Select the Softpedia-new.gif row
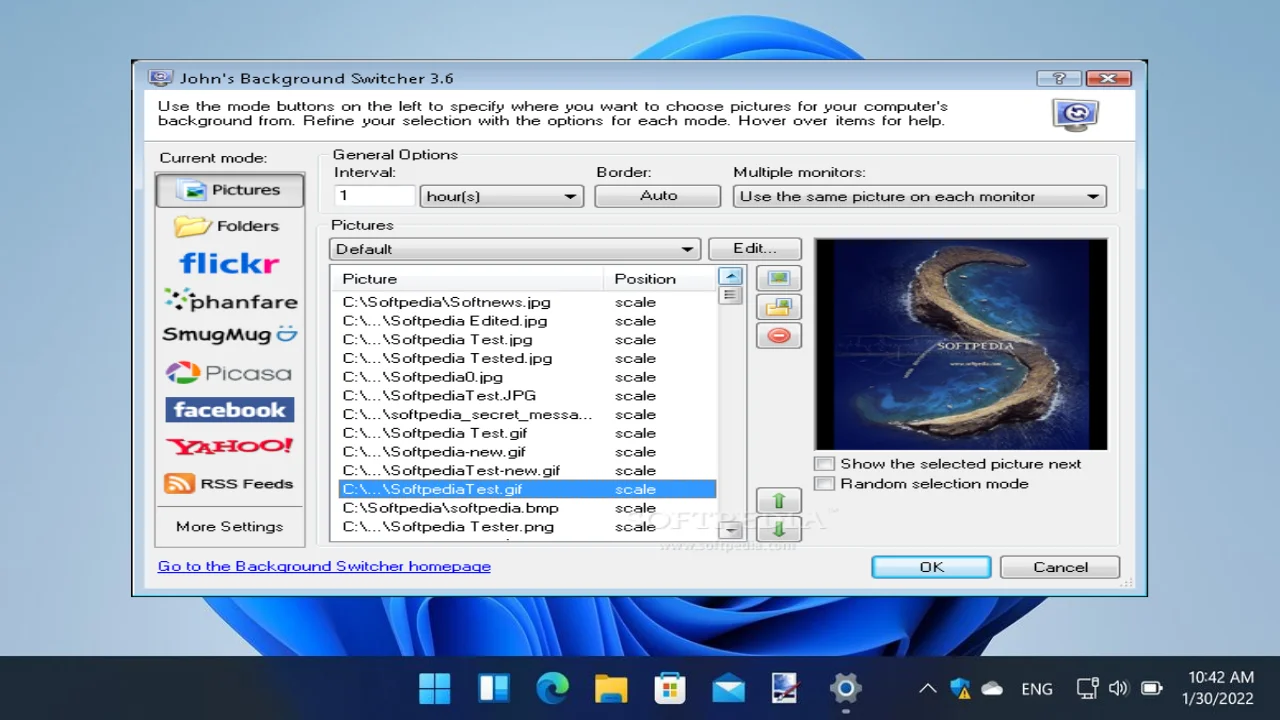The height and width of the screenshot is (720, 1280). 527,452
